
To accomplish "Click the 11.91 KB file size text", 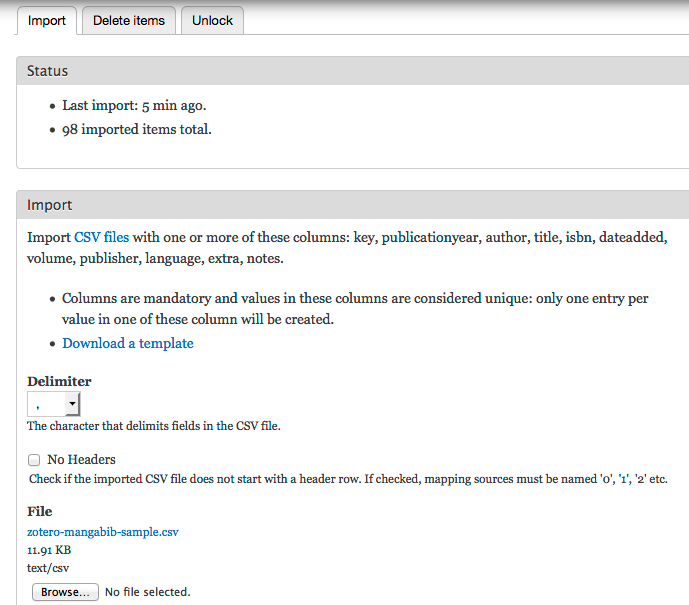I will pyautogui.click(x=49, y=550).
